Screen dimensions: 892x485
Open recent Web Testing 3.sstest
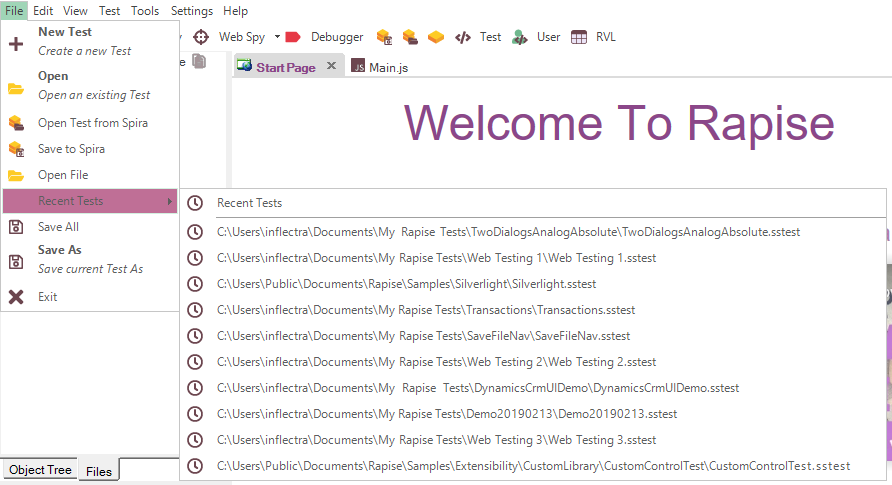[533, 440]
